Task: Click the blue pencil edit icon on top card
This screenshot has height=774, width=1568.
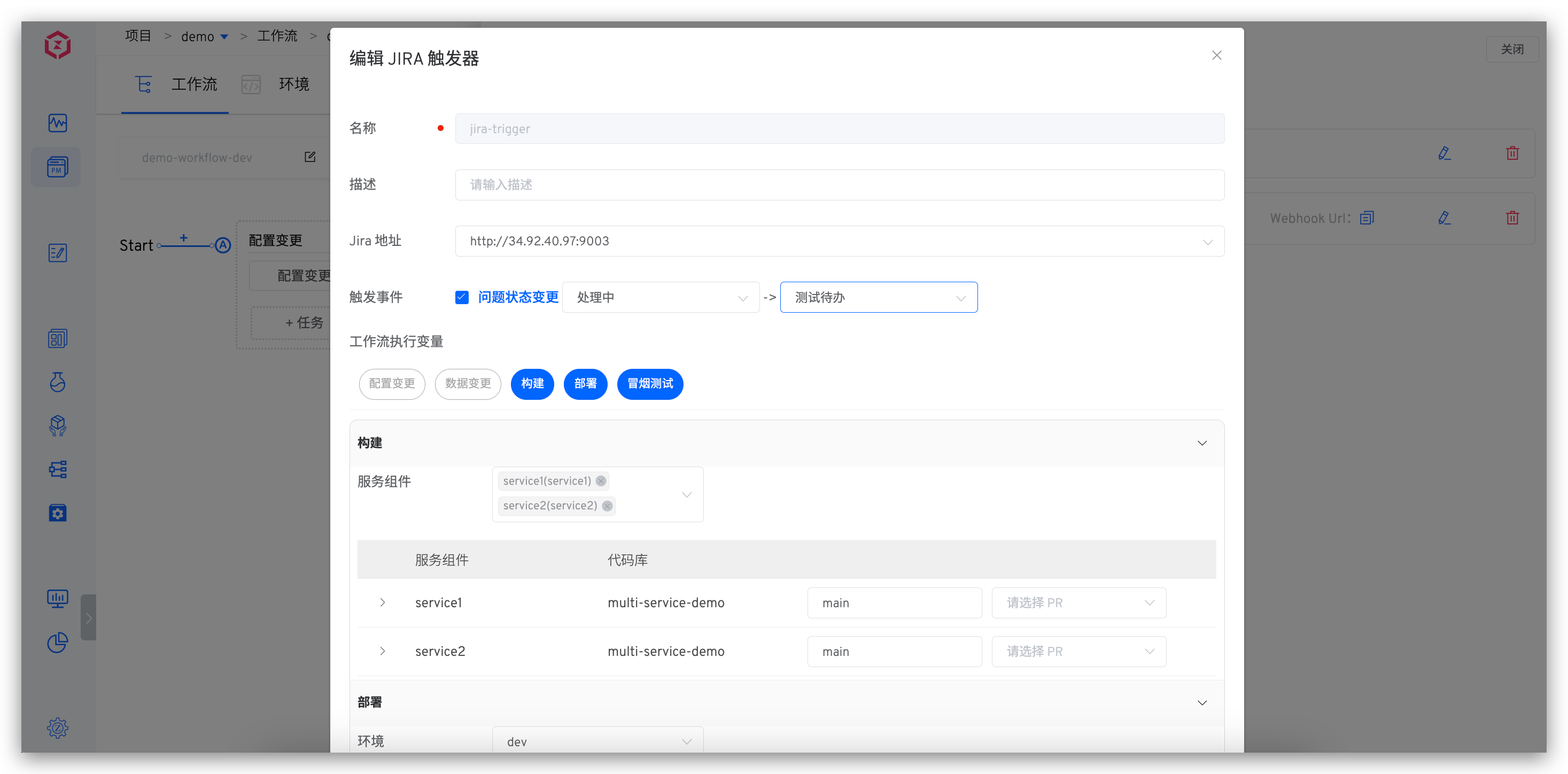Action: point(1445,153)
